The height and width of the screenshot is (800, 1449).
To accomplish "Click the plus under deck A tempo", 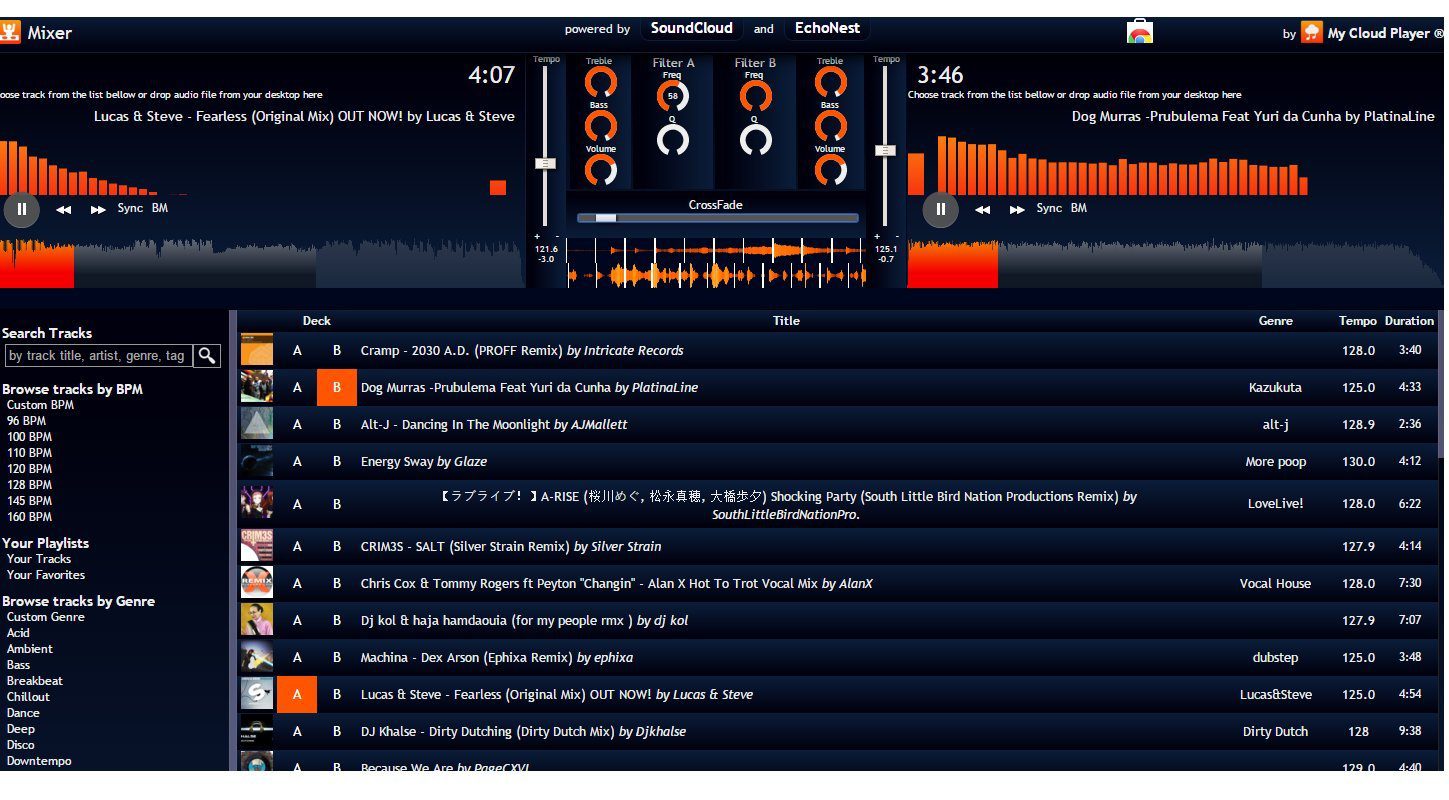I will [538, 237].
